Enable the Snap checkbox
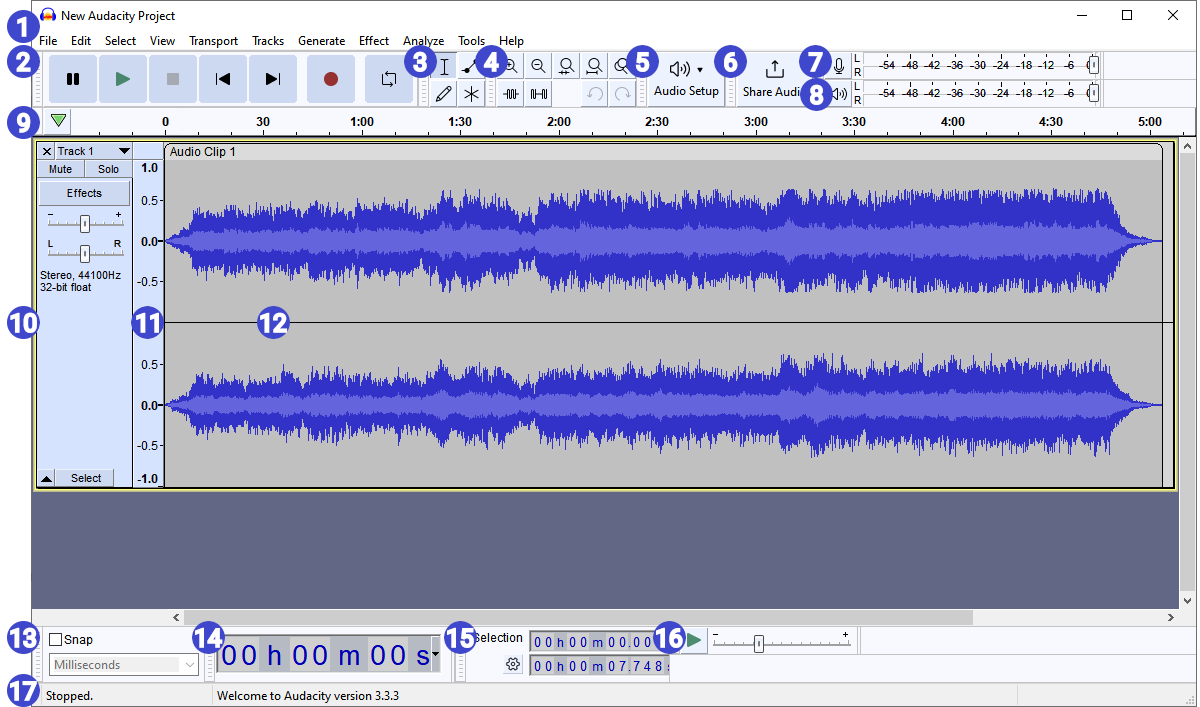 coord(56,639)
